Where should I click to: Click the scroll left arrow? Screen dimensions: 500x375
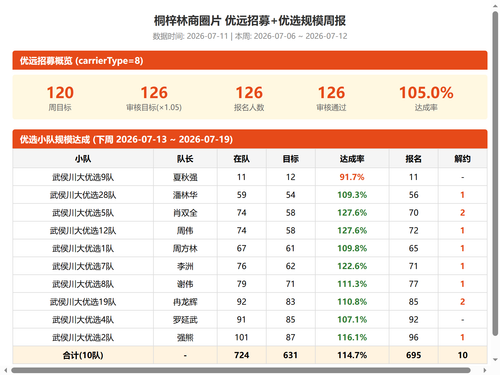(6, 370)
